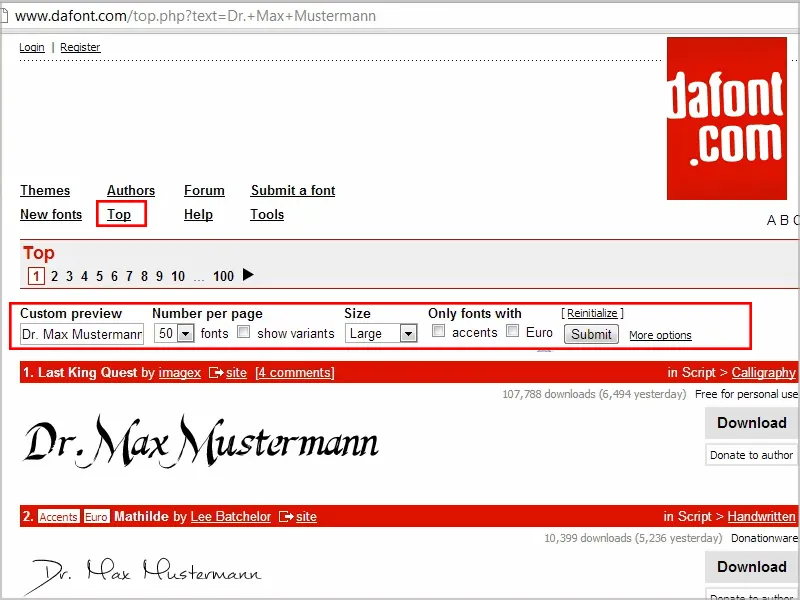Open Mathilde site link
Screen dimensions: 800x600
(x=306, y=517)
